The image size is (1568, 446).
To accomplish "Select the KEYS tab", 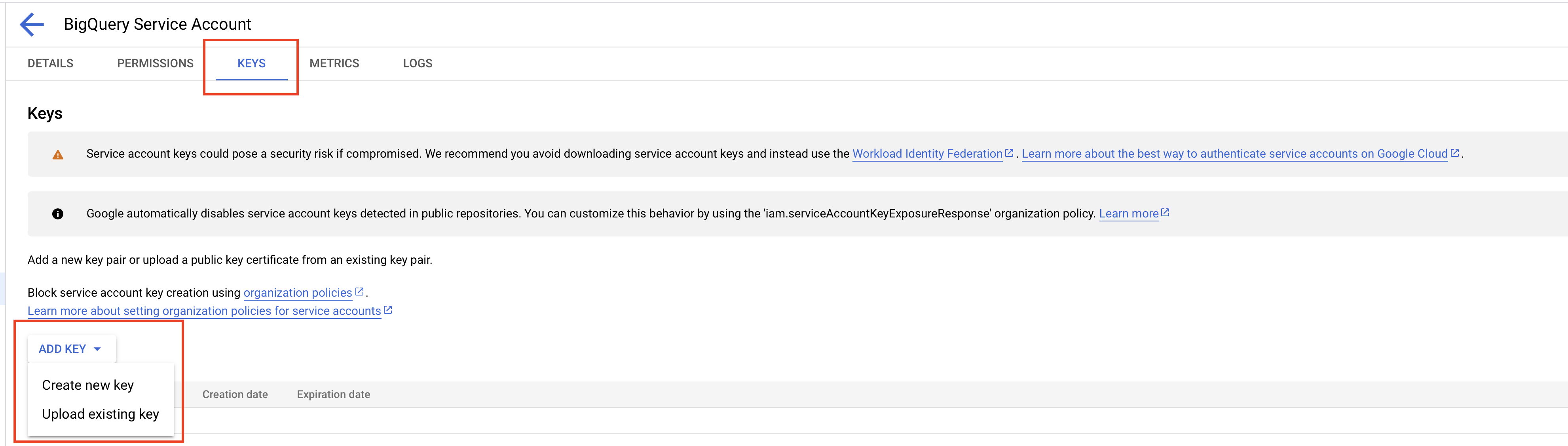I will pyautogui.click(x=251, y=63).
